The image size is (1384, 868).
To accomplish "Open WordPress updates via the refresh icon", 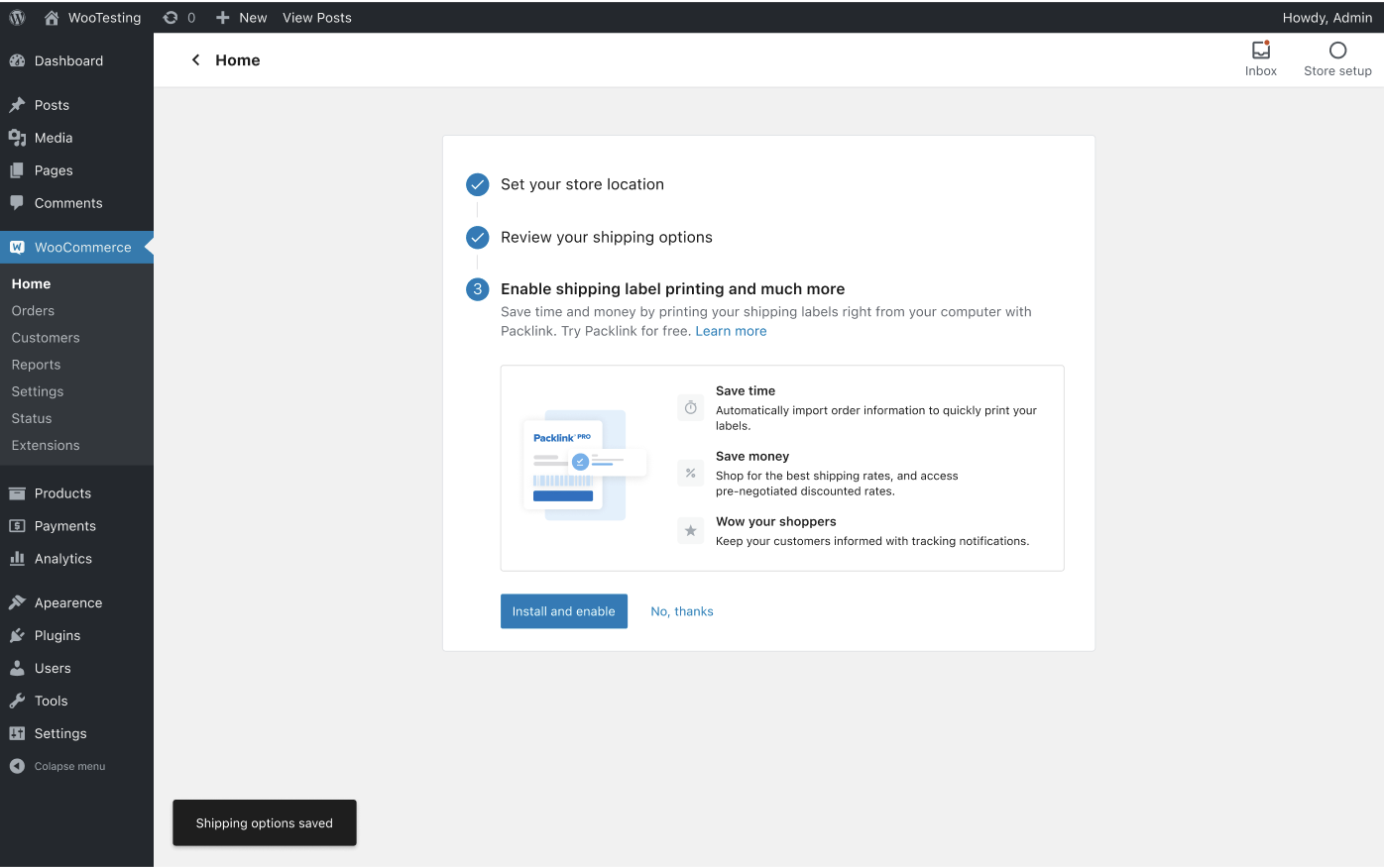I will 170,17.
